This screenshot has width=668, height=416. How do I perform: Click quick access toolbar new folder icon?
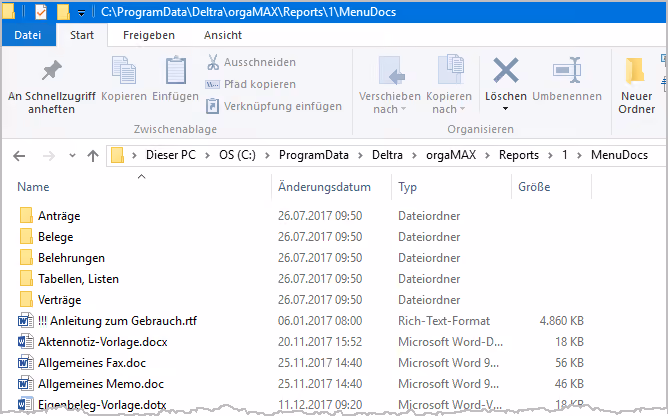[63, 12]
